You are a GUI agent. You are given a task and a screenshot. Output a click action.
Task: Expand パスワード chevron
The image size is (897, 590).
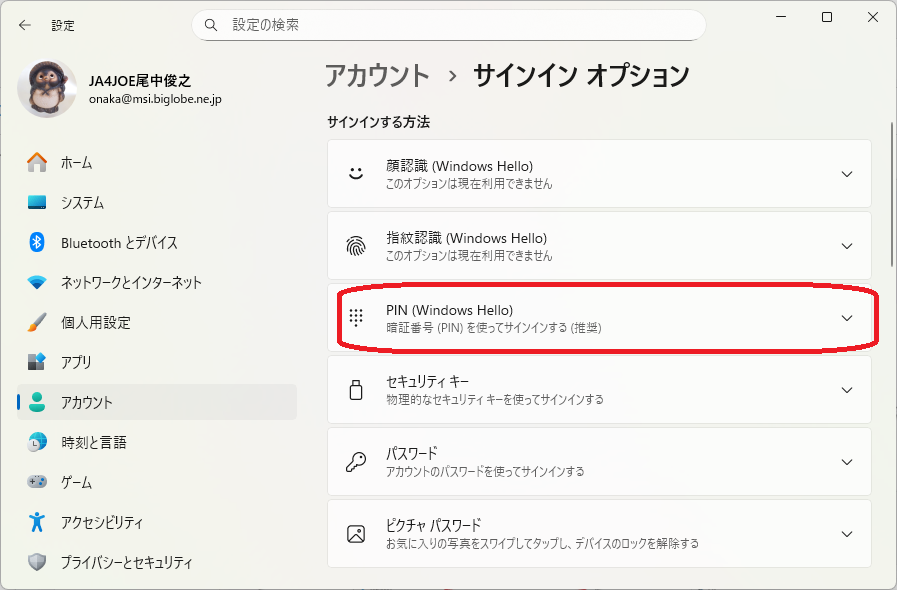tap(847, 462)
